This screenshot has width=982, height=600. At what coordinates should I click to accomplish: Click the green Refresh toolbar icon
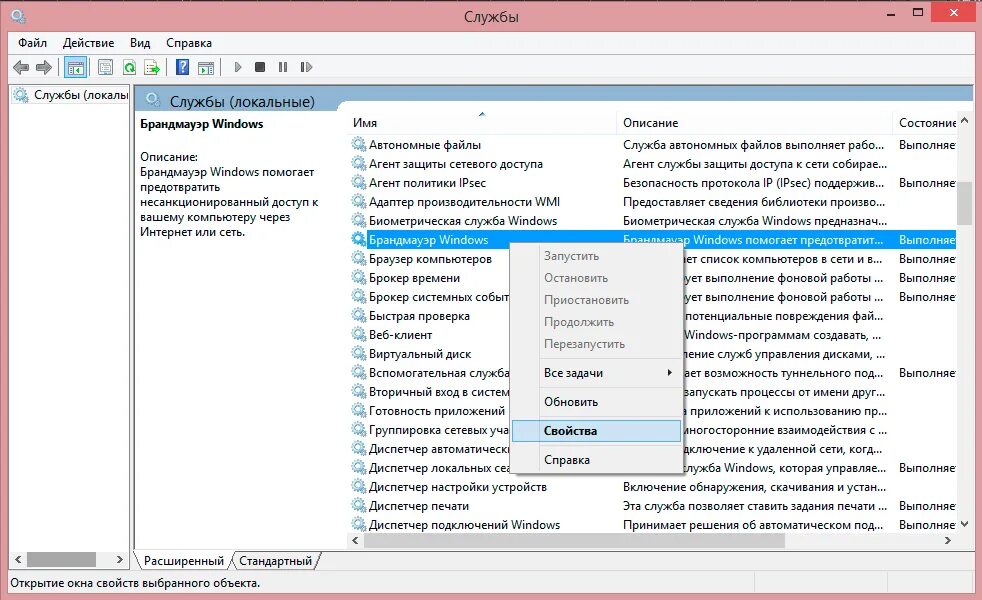129,67
